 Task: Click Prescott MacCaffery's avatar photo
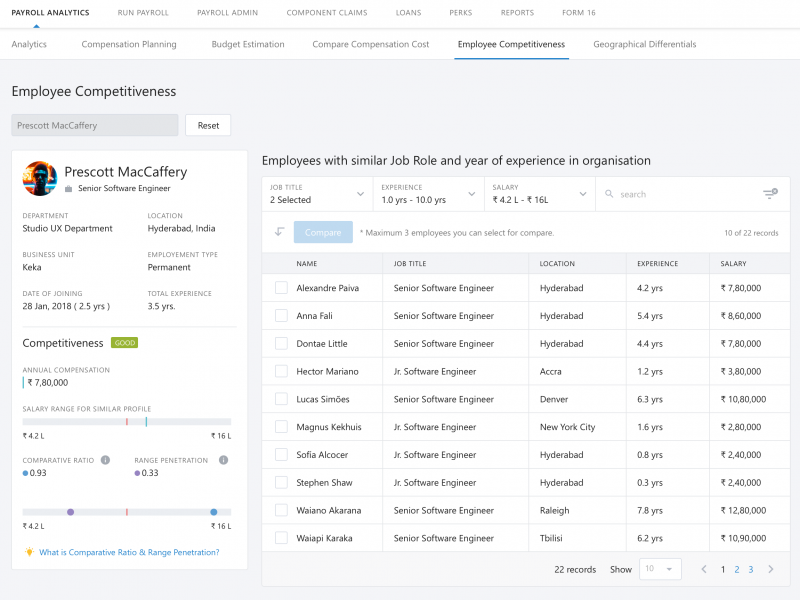tap(40, 178)
